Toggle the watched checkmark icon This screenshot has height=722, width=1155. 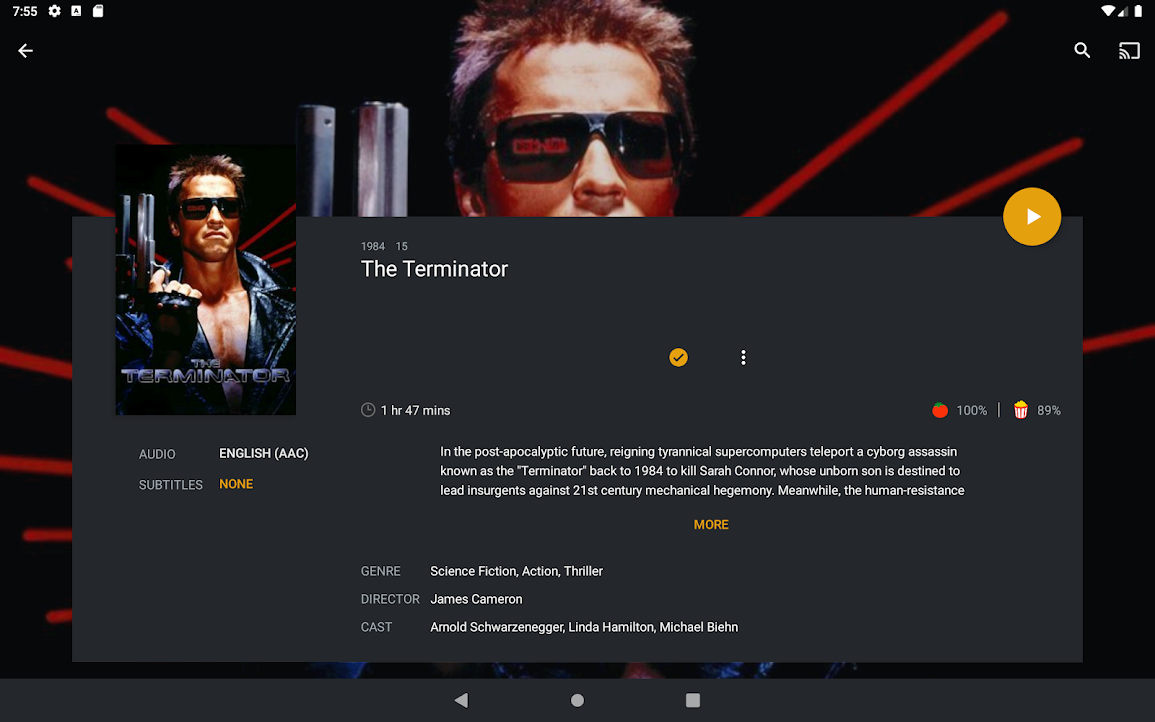[x=678, y=357]
